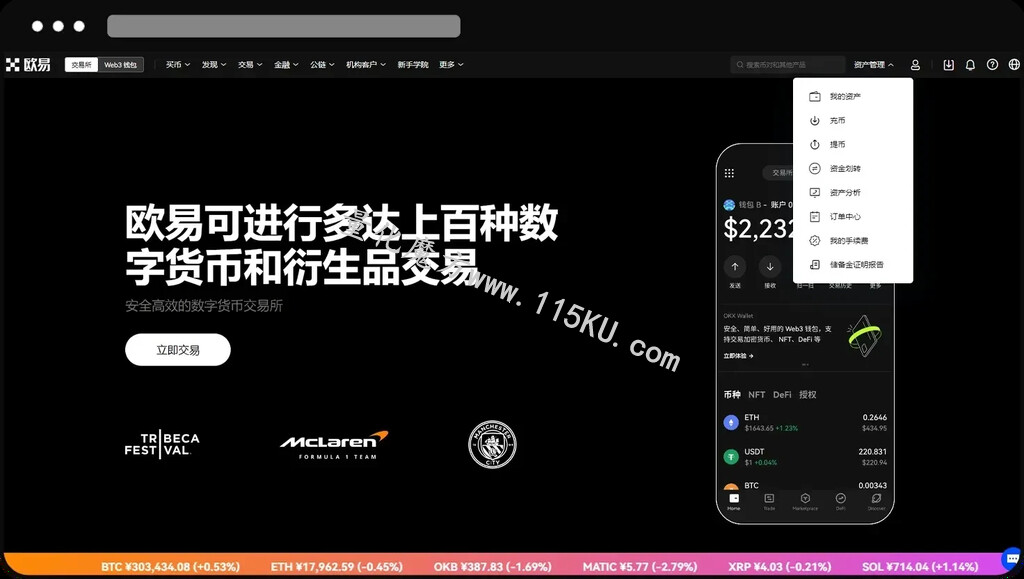Image resolution: width=1024 pixels, height=579 pixels.
Task: Click the OKX 欧易 logo
Action: [28, 65]
